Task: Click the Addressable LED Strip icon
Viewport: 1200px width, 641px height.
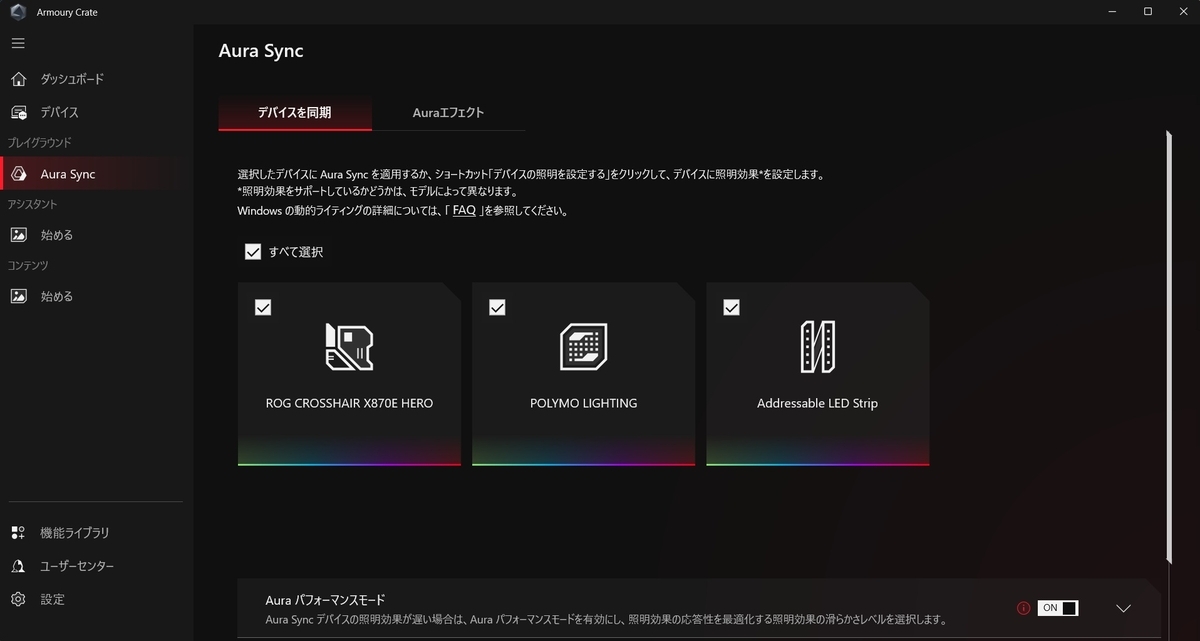Action: (x=817, y=347)
